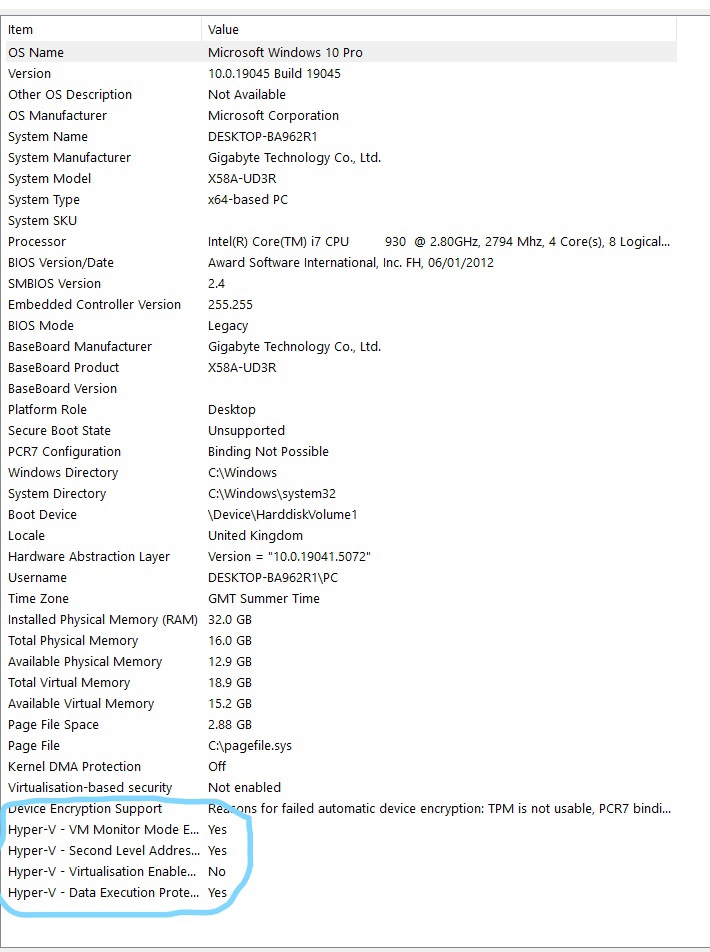The width and height of the screenshot is (710, 952).
Task: Select the Virtualisation-based security row
Action: coord(341,787)
